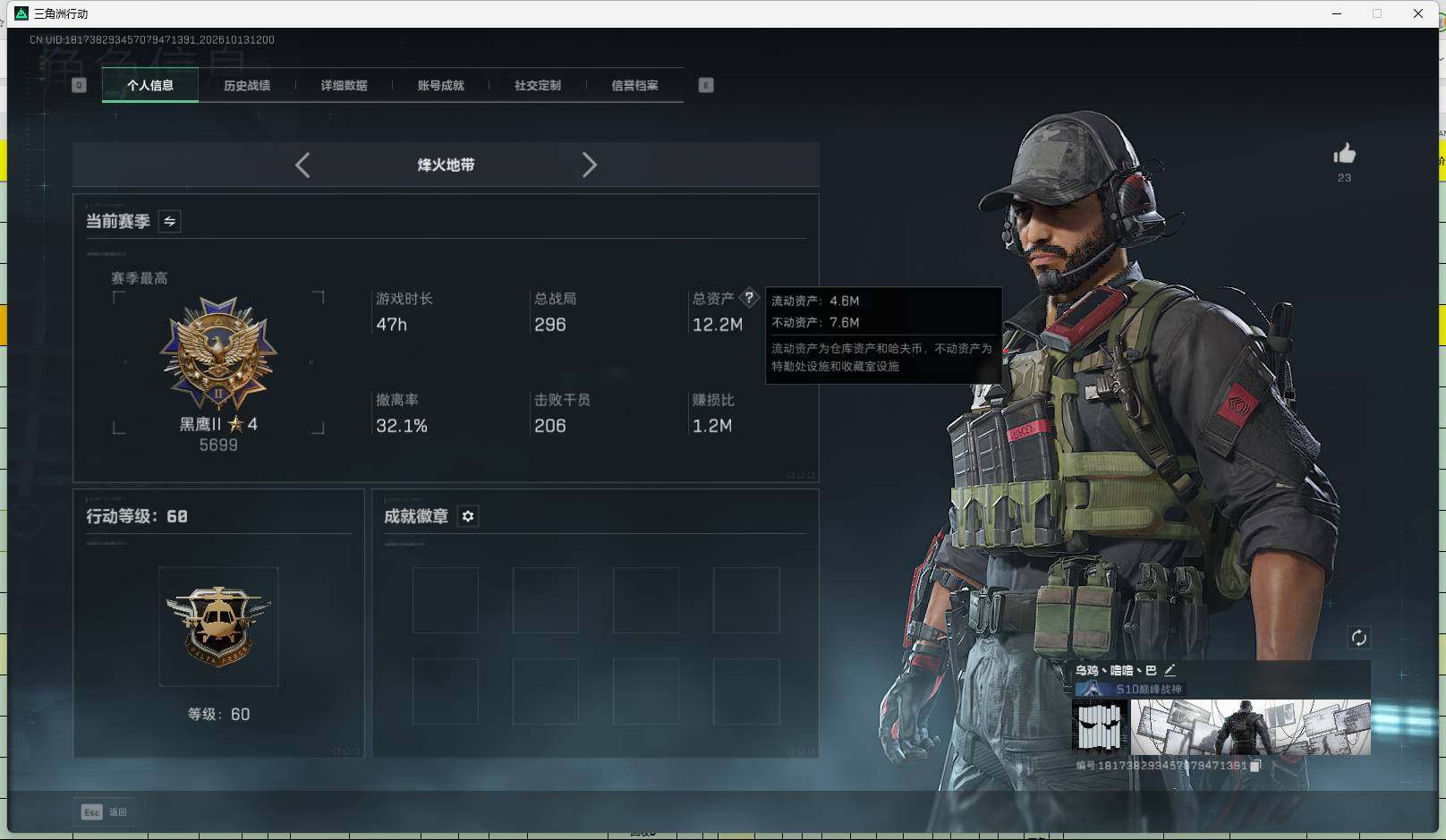Click the 黑鹰II rank badge emblem
This screenshot has width=1446, height=840.
tap(218, 354)
